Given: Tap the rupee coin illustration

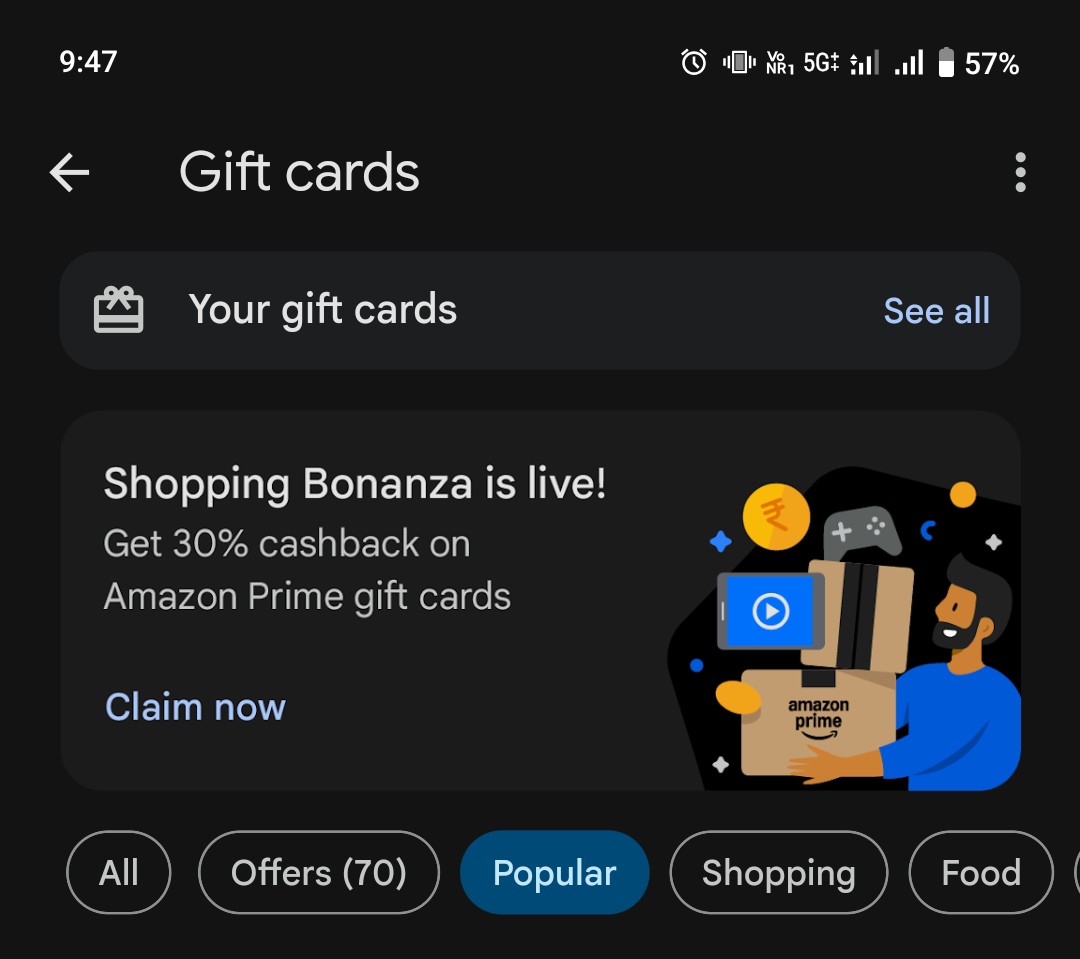Looking at the screenshot, I should (x=776, y=517).
